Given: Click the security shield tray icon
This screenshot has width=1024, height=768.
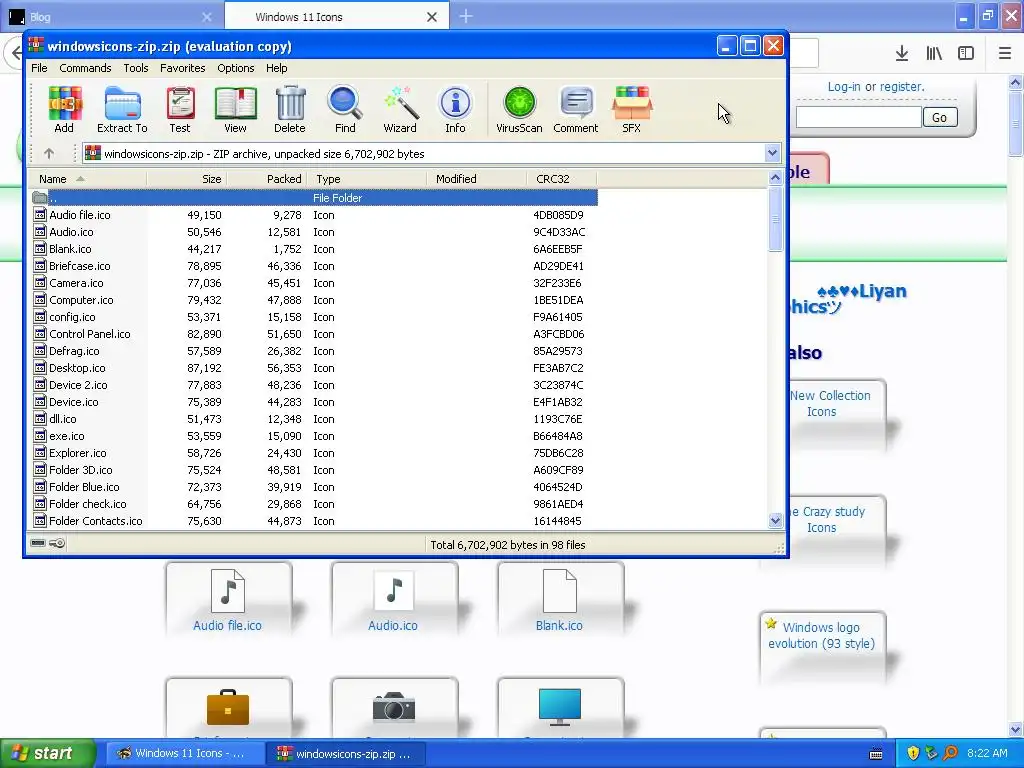Looking at the screenshot, I should pos(913,753).
